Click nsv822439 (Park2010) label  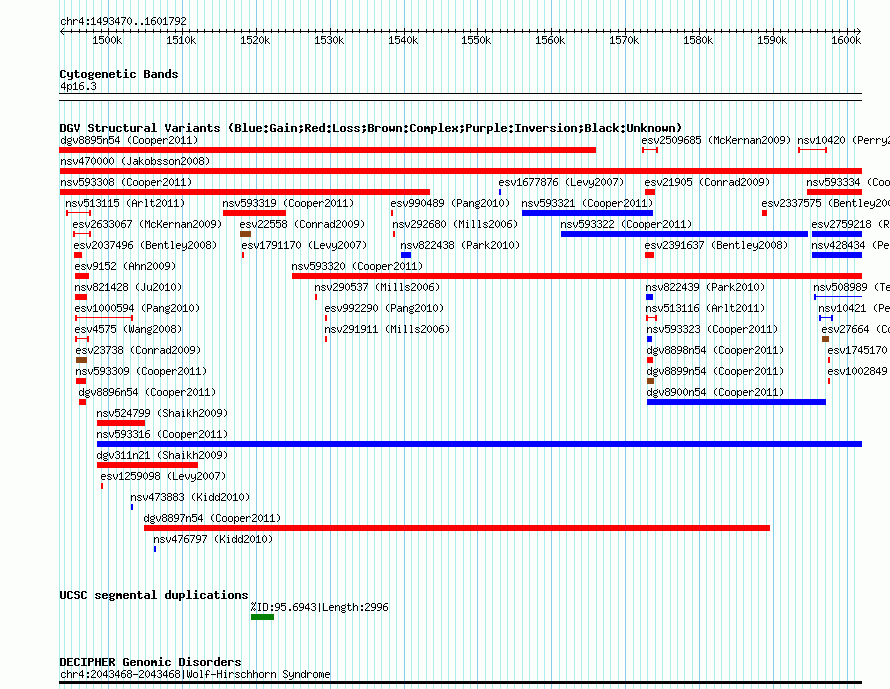click(706, 287)
